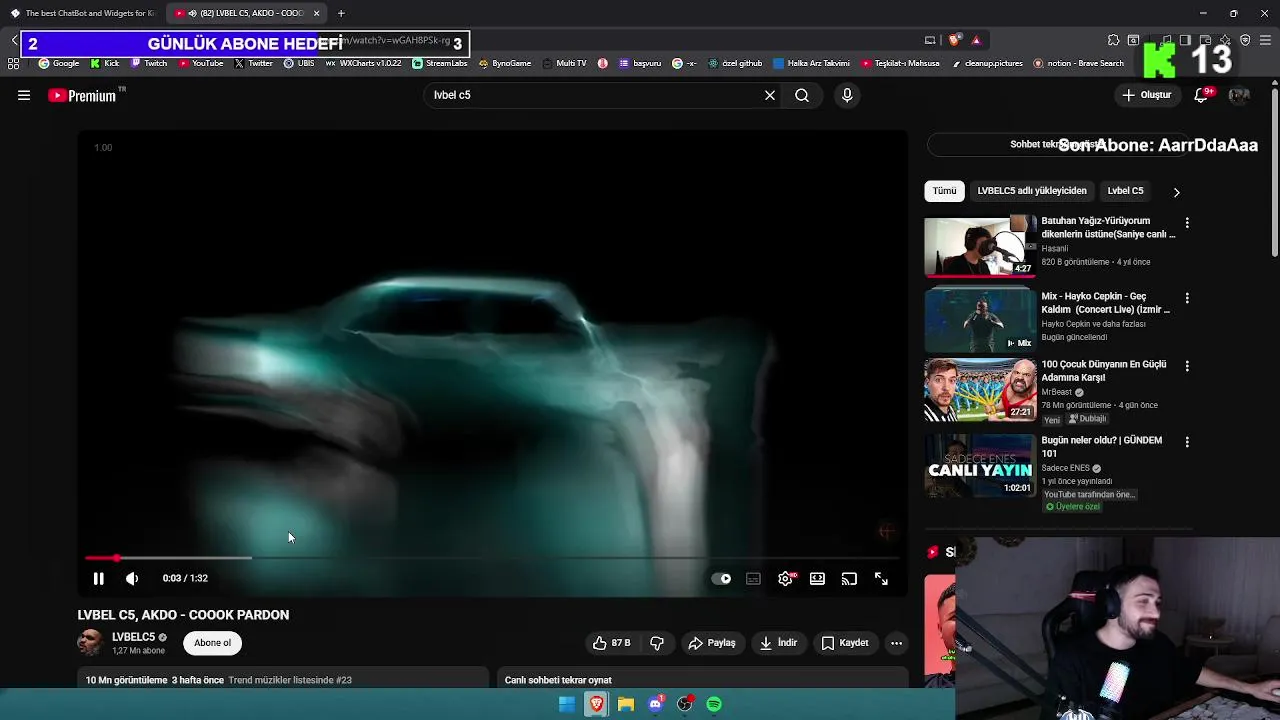Image resolution: width=1280 pixels, height=720 pixels.
Task: Open the cleanup.pictures bookmark
Action: click(x=987, y=63)
